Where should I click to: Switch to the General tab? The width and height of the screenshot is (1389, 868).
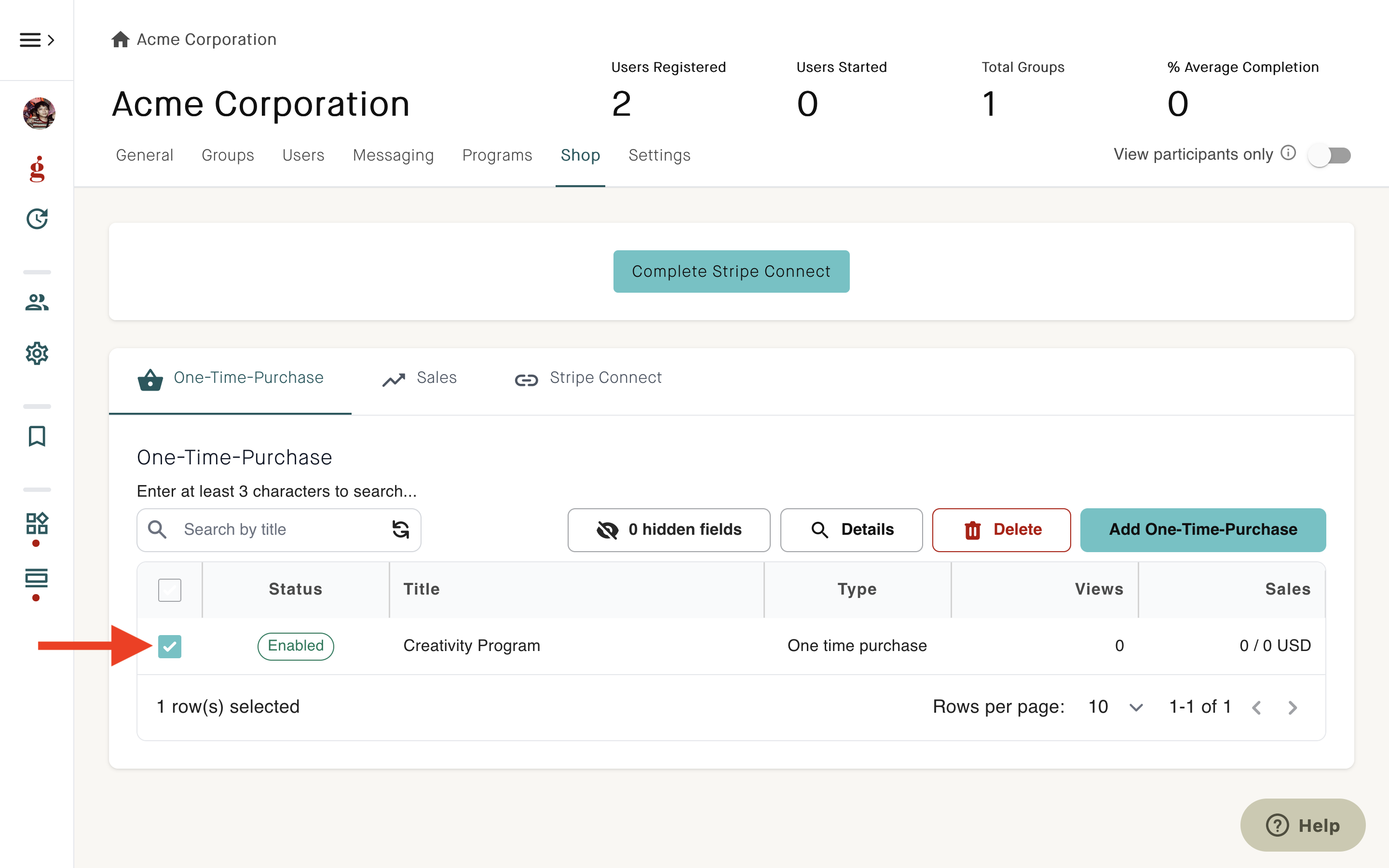point(145,155)
